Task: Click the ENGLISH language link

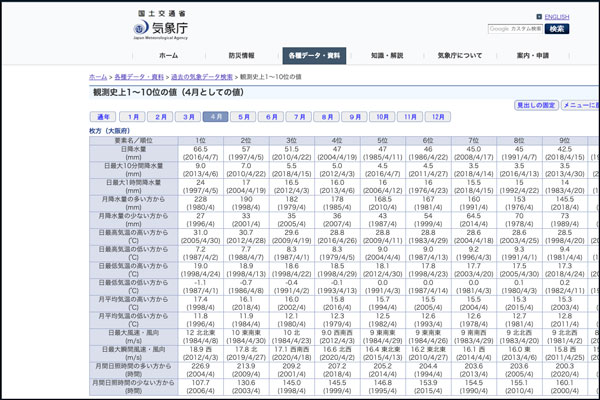Action: click(x=556, y=17)
